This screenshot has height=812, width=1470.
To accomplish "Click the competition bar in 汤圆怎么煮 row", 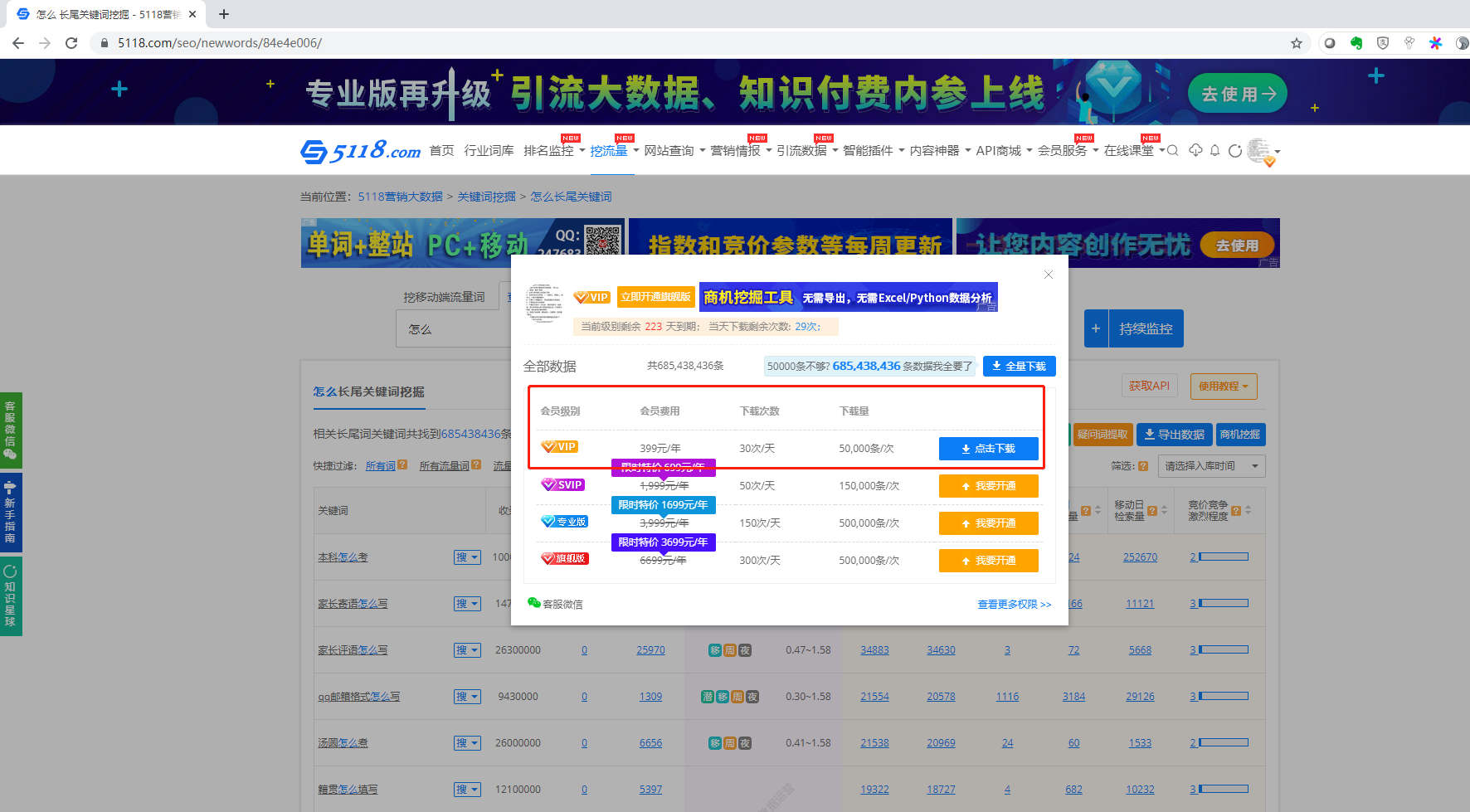I will pyautogui.click(x=1223, y=742).
